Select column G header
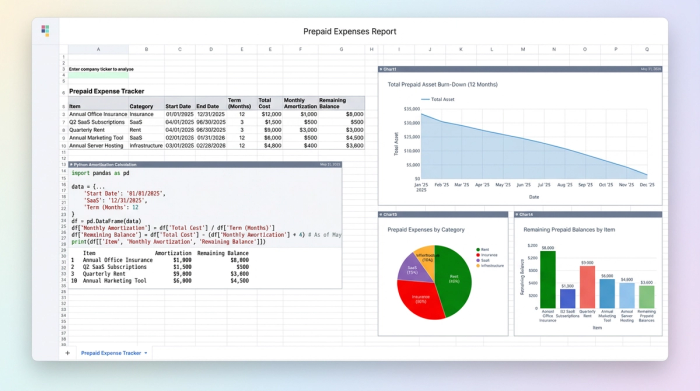This screenshot has width=700, height=391. 341,49
